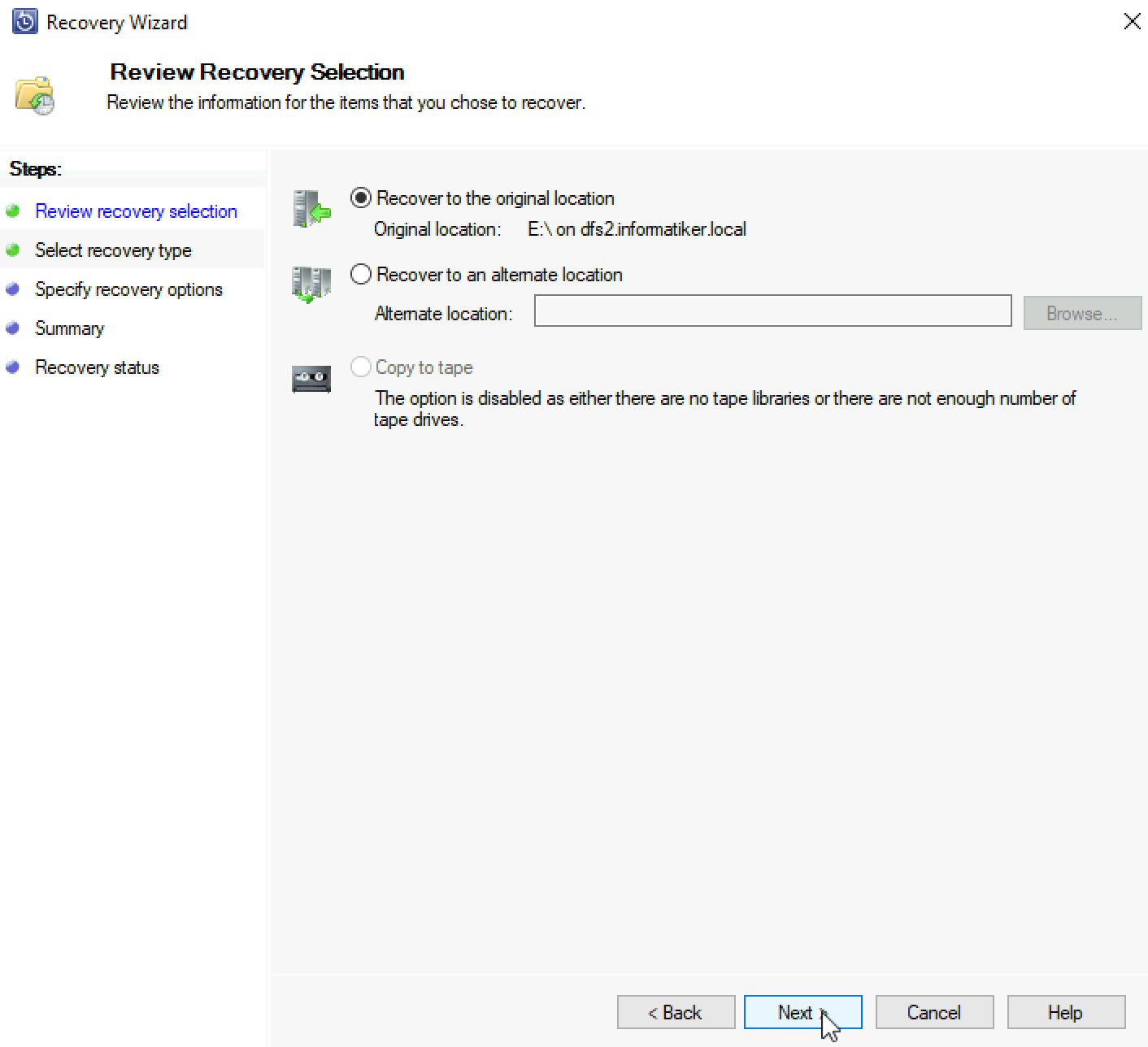The width and height of the screenshot is (1148, 1047).
Task: Click the Original location label
Action: pyautogui.click(x=437, y=229)
